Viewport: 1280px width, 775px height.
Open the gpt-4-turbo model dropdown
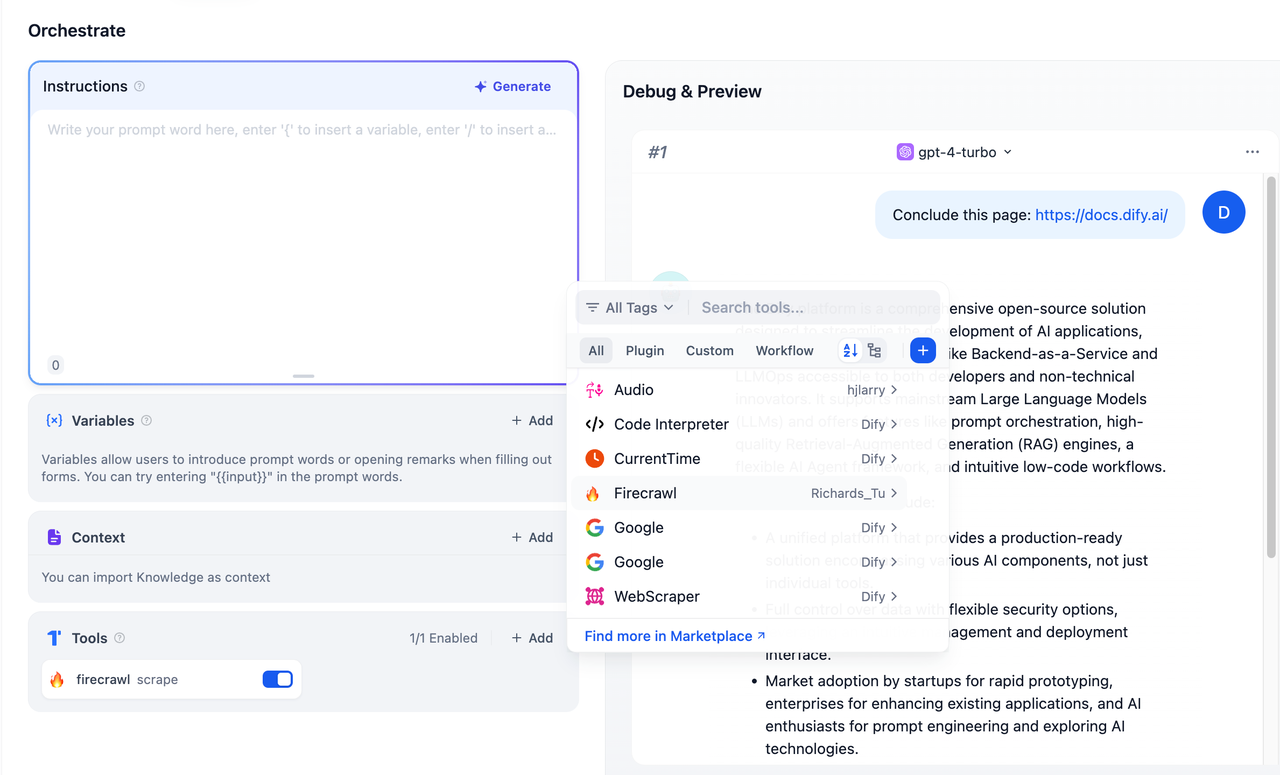tap(955, 152)
